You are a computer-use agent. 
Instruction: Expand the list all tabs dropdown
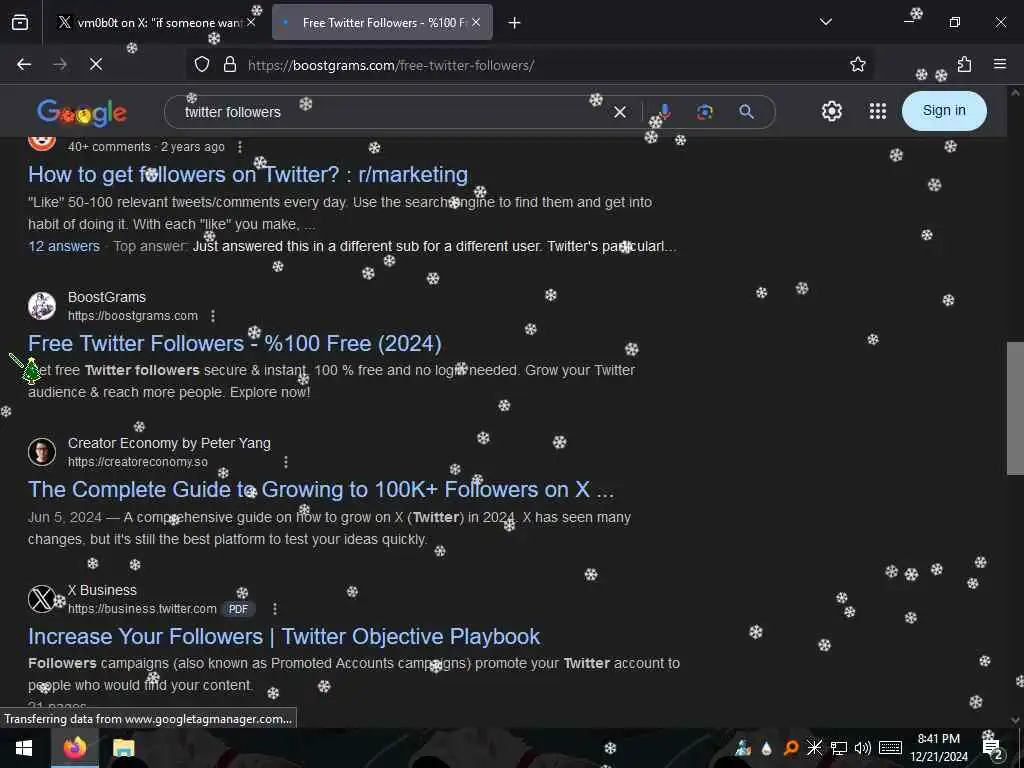pos(825,22)
